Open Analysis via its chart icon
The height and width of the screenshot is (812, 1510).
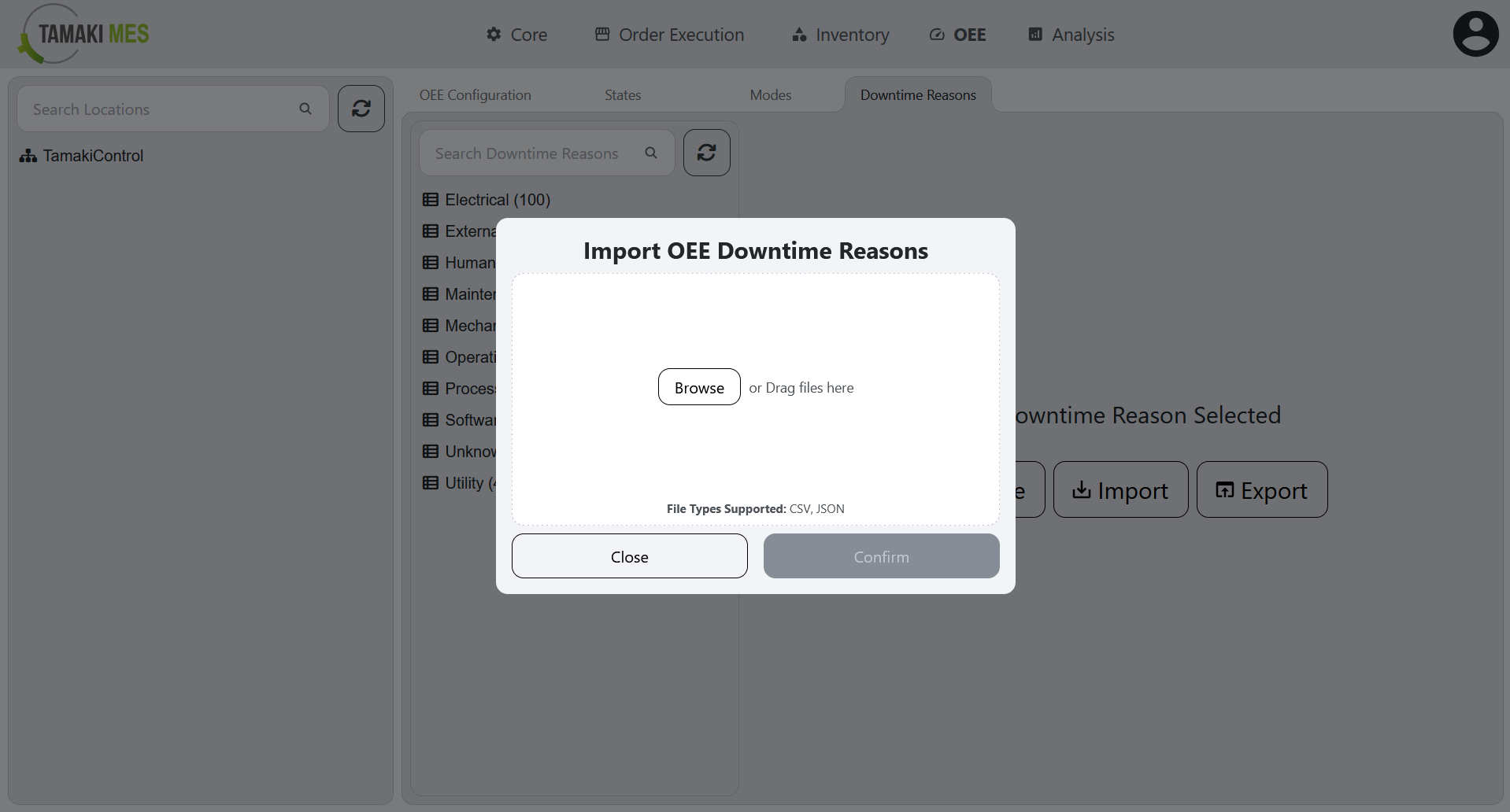1035,35
